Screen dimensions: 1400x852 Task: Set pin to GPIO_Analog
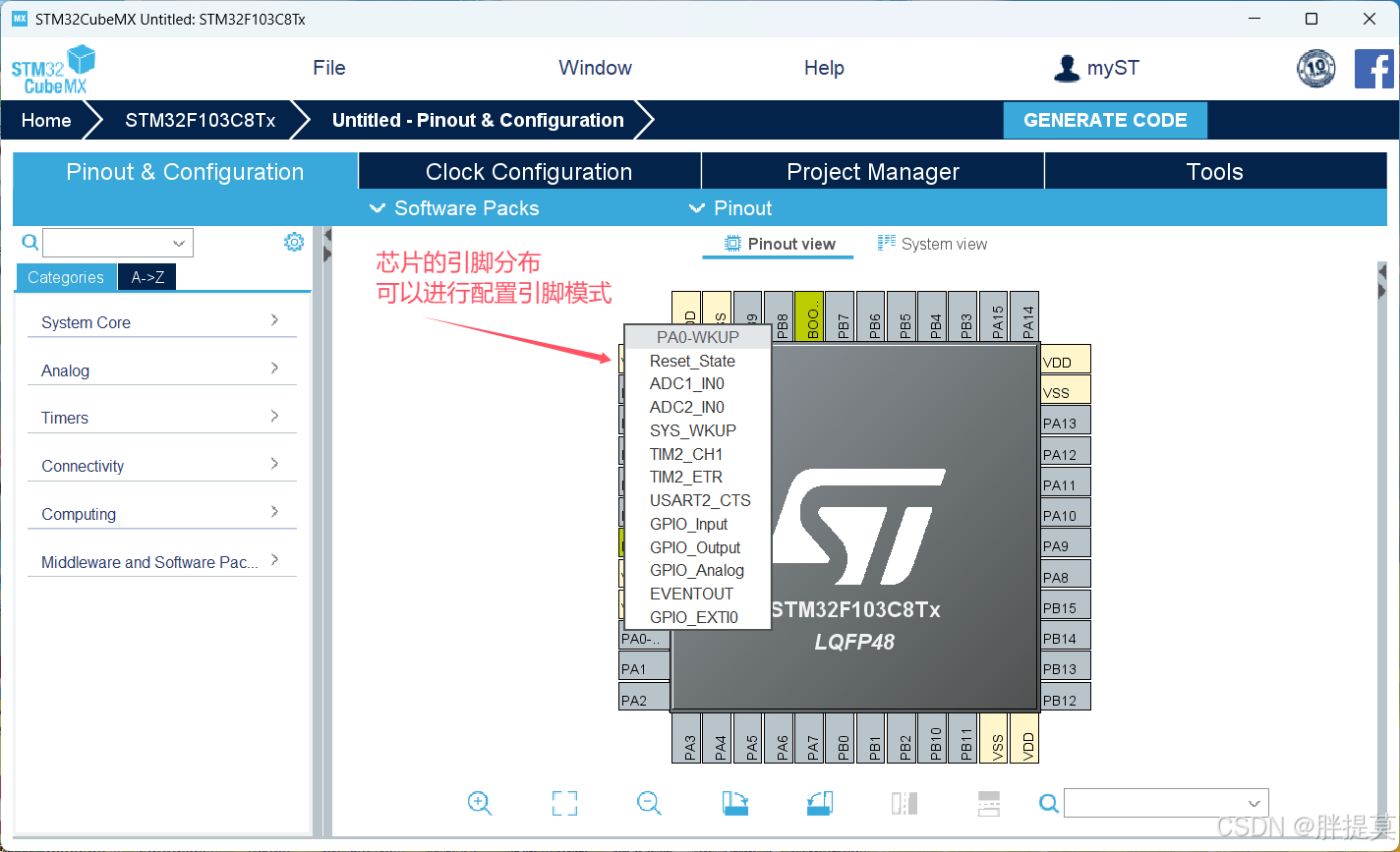697,570
